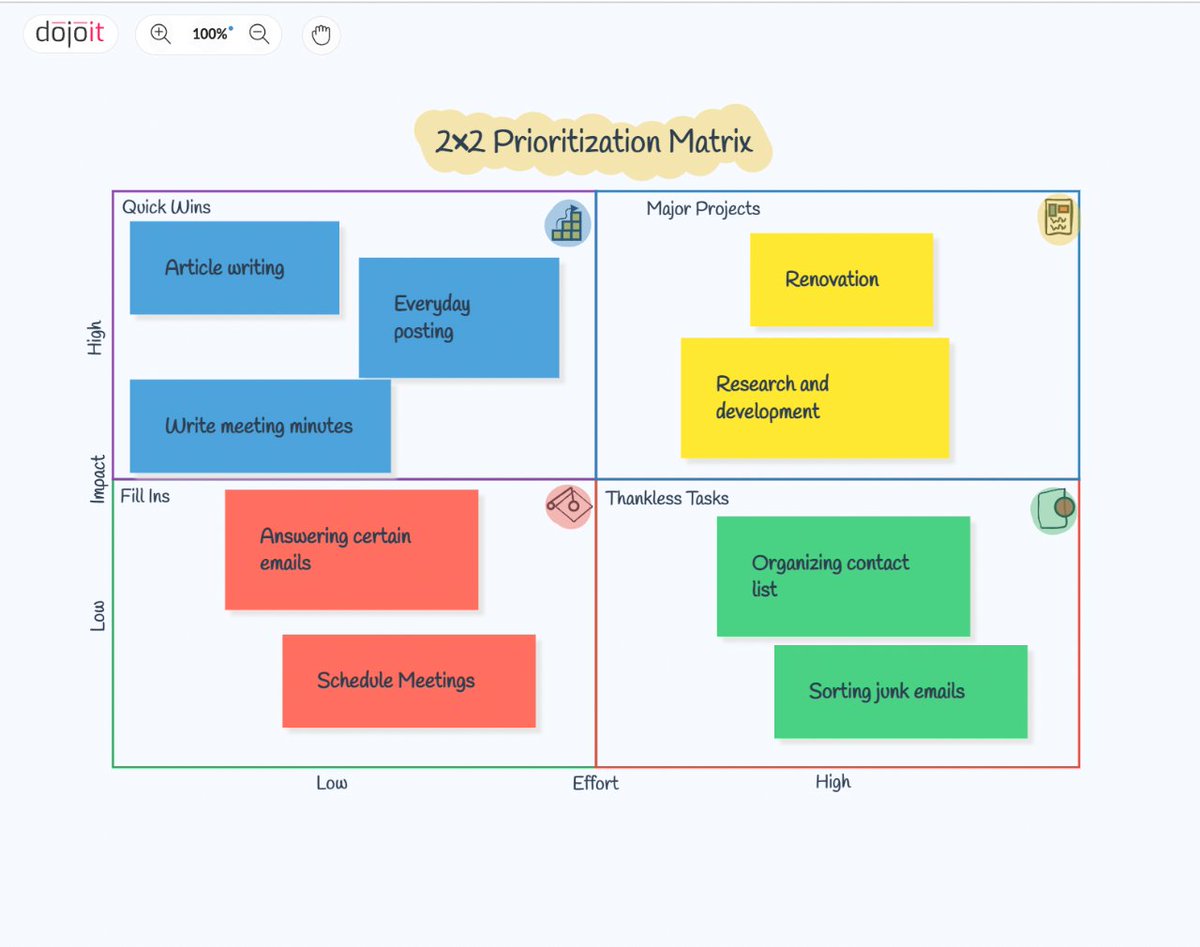Click the dojoit logo

coord(70,34)
